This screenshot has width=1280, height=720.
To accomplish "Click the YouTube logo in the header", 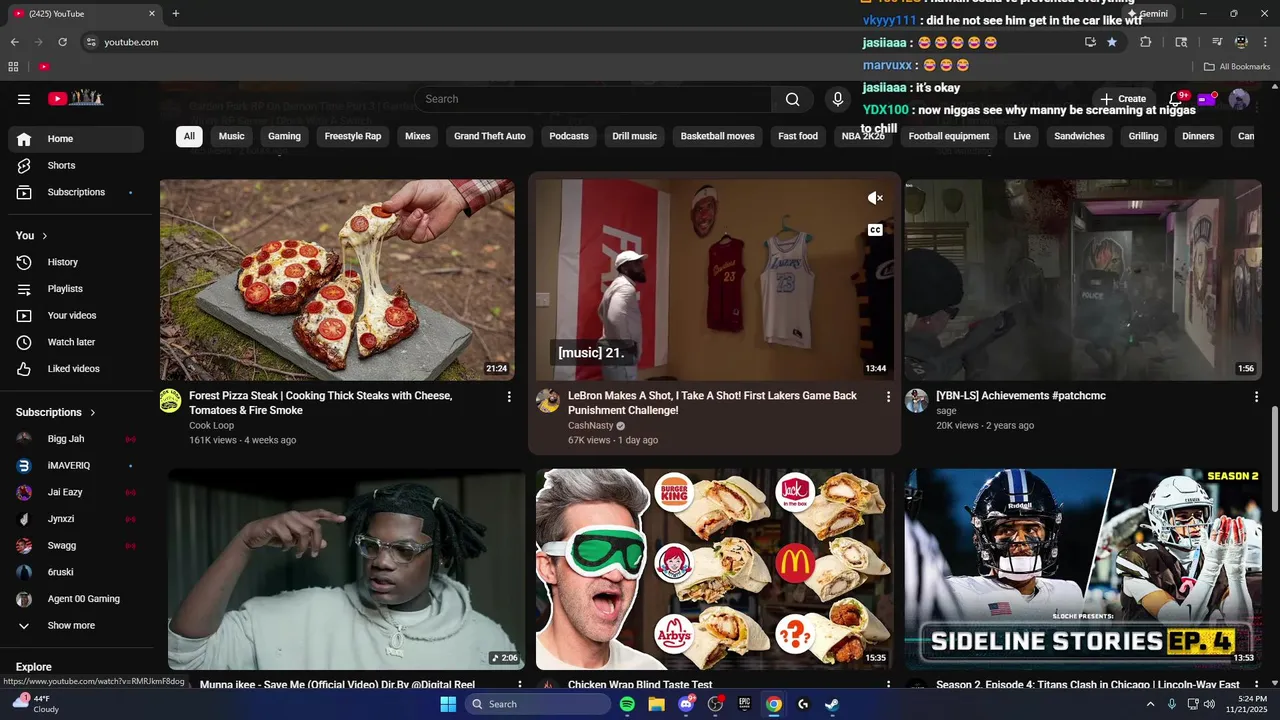I will (76, 98).
